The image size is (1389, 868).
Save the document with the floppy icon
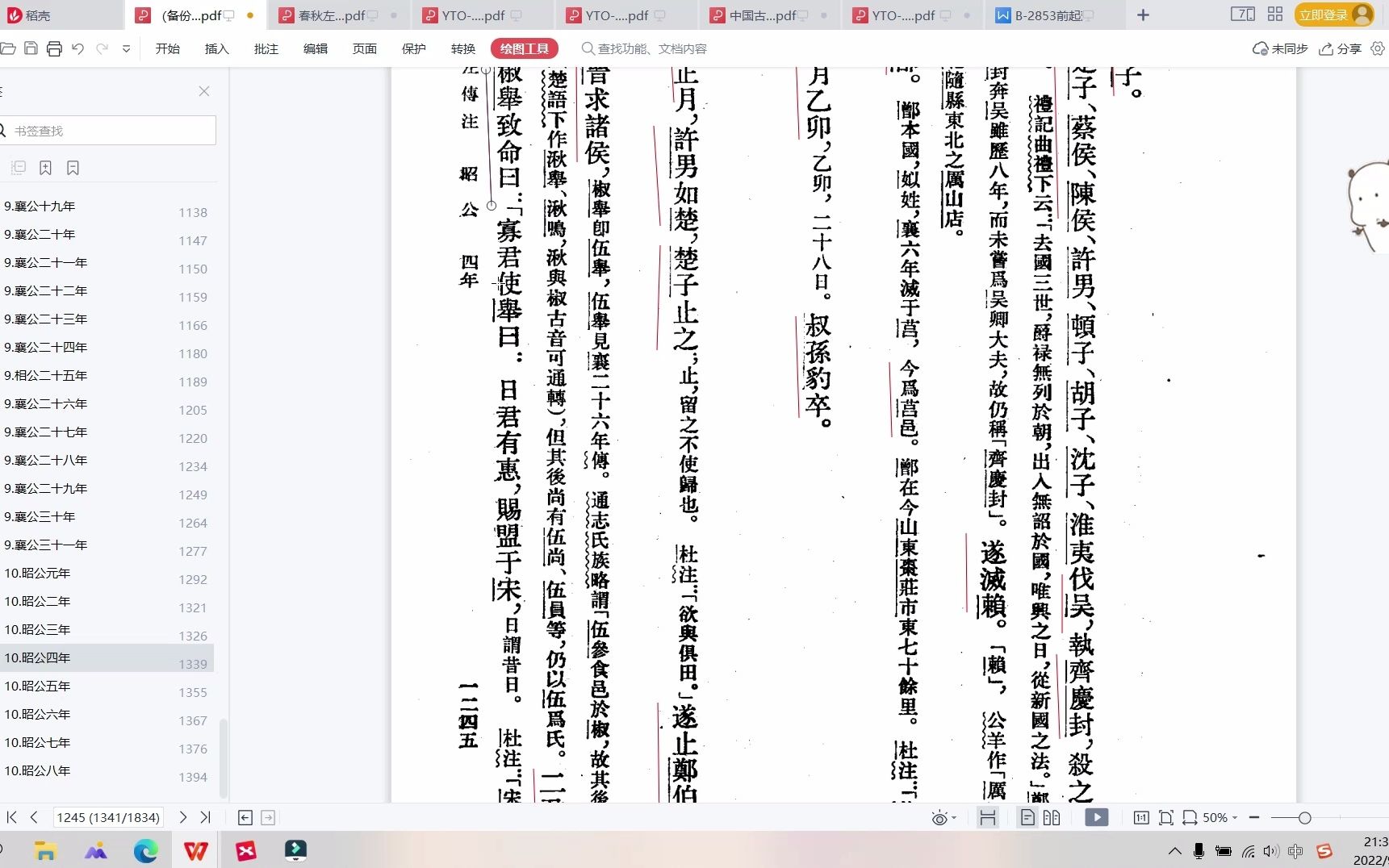click(x=31, y=49)
